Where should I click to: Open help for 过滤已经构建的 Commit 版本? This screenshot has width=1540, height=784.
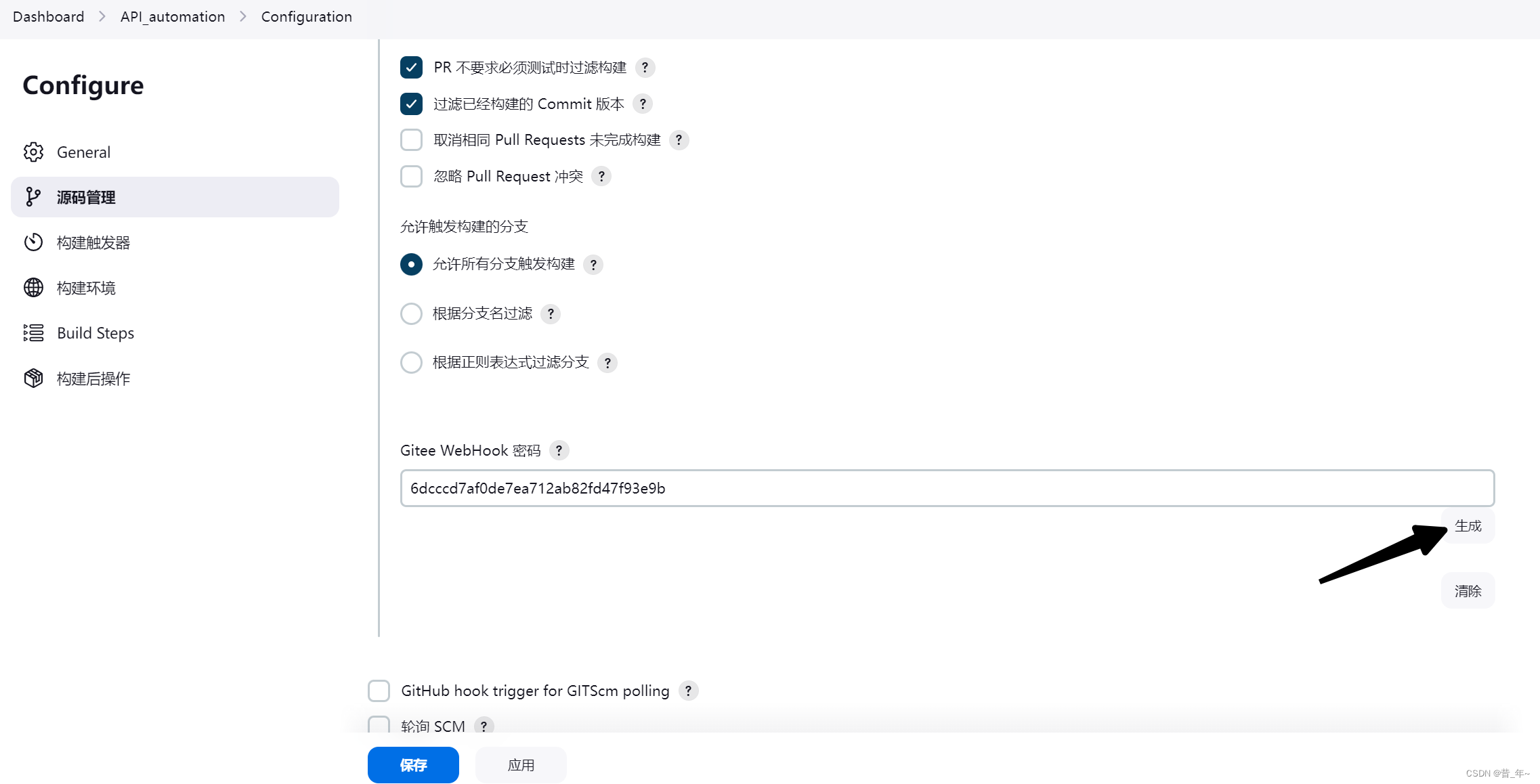tap(643, 104)
